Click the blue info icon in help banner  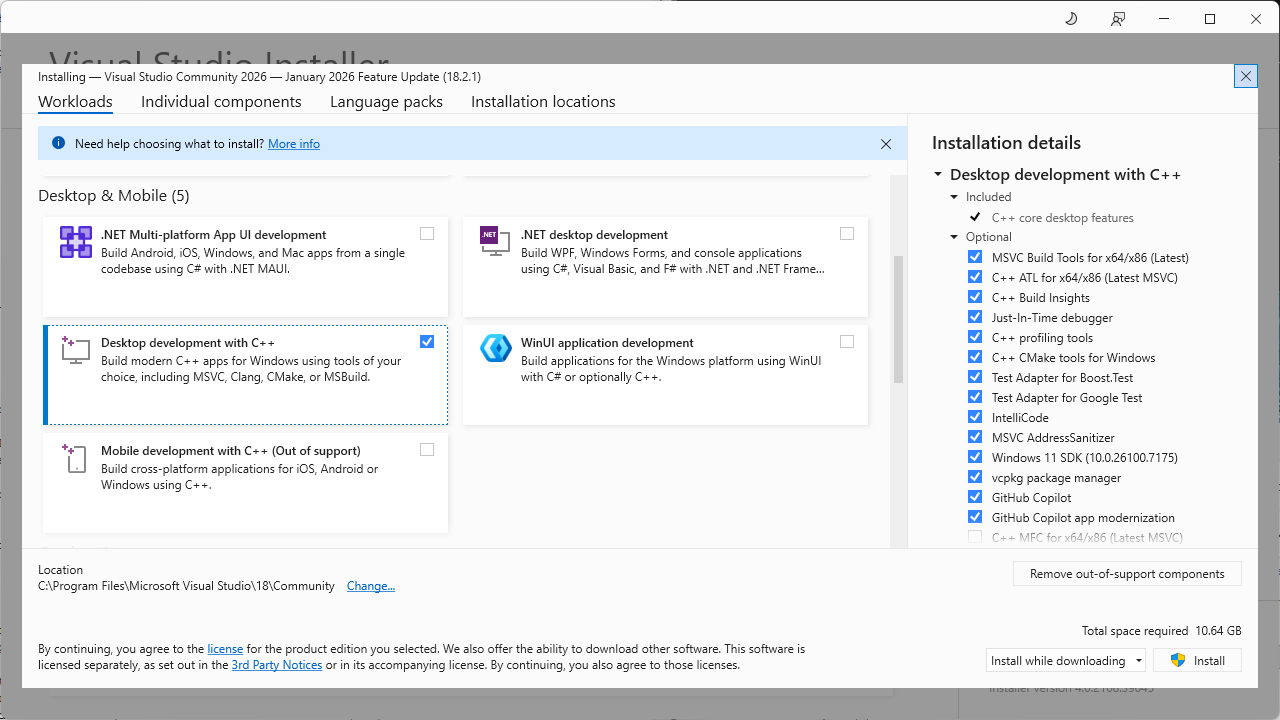(58, 143)
